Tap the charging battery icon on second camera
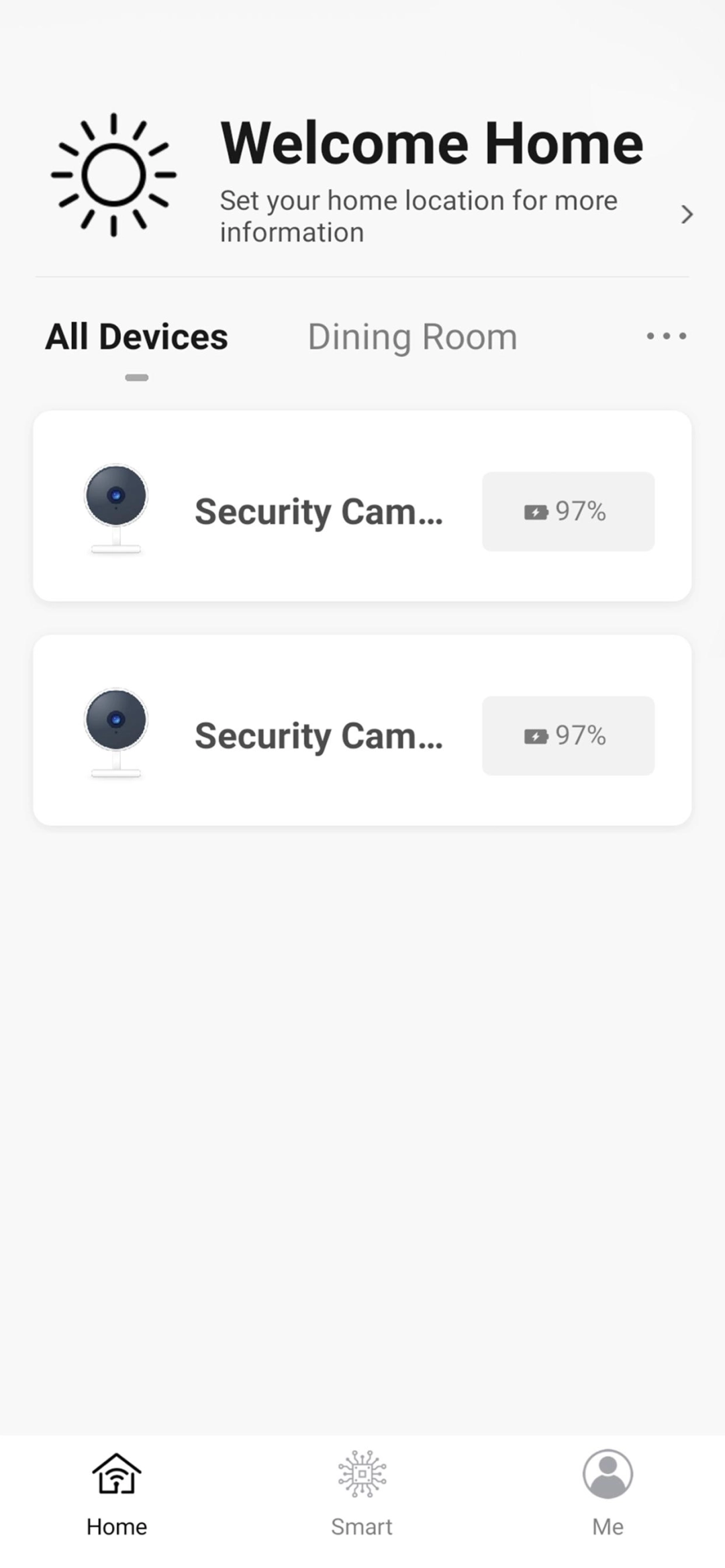This screenshot has height=1568, width=725. click(536, 737)
